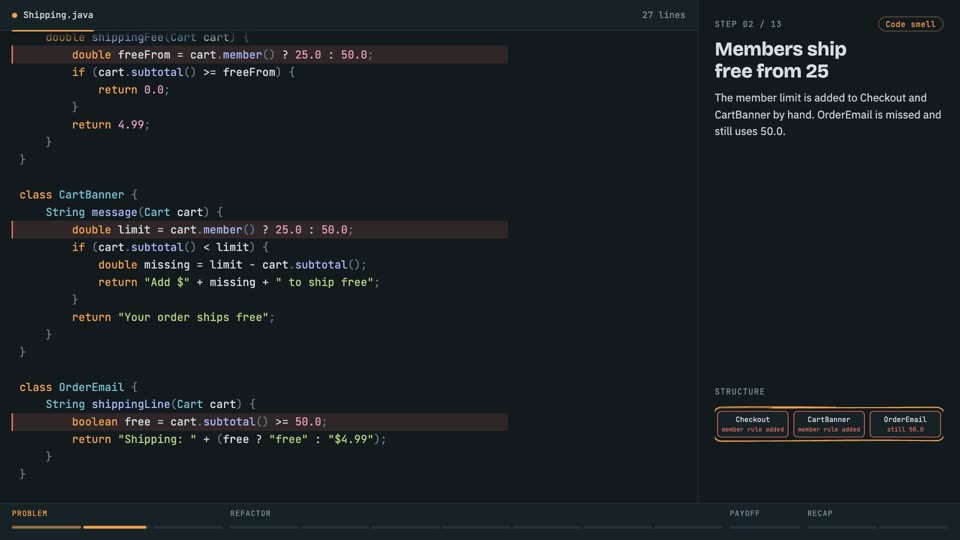Select the OrderEmail structure card

pyautogui.click(x=905, y=424)
